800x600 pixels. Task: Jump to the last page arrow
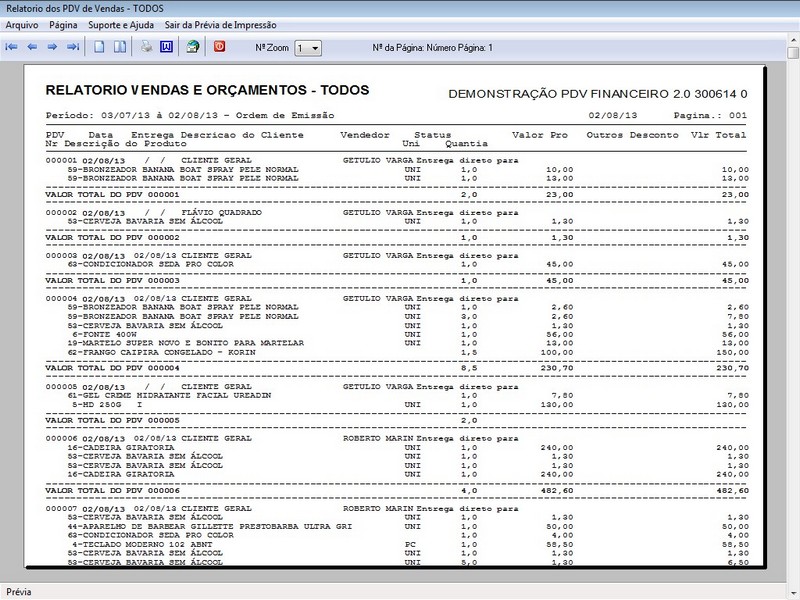click(72, 47)
